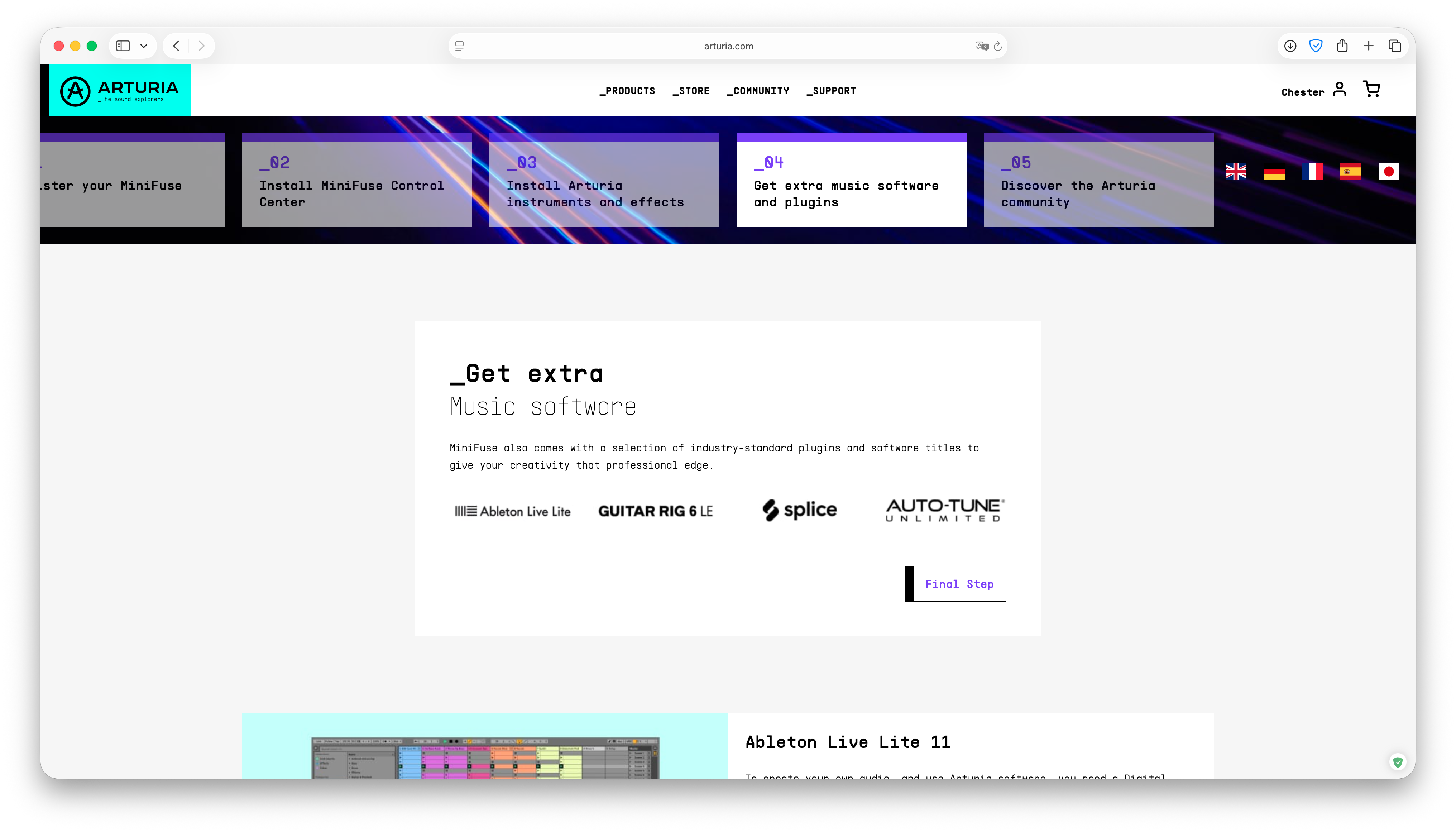The image size is (1456, 832).
Task: Open a new tab with plus icon
Action: tap(1368, 46)
